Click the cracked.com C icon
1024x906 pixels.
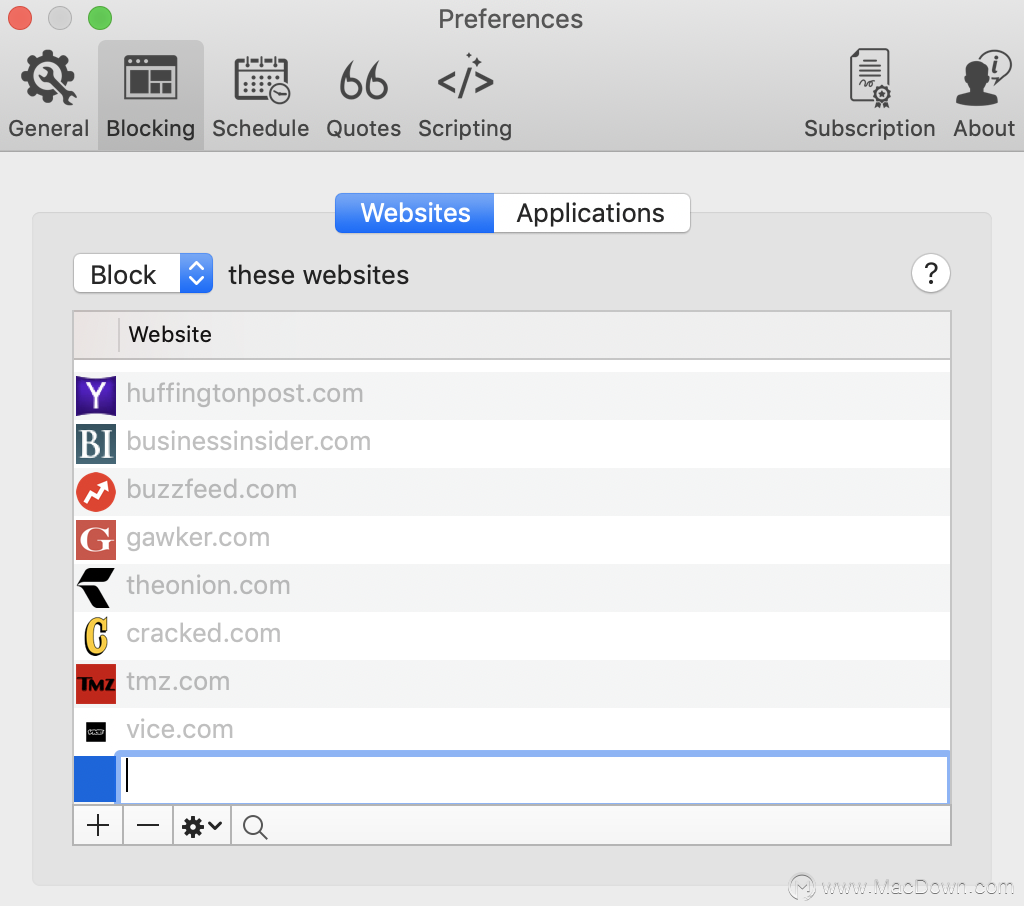[x=96, y=636]
